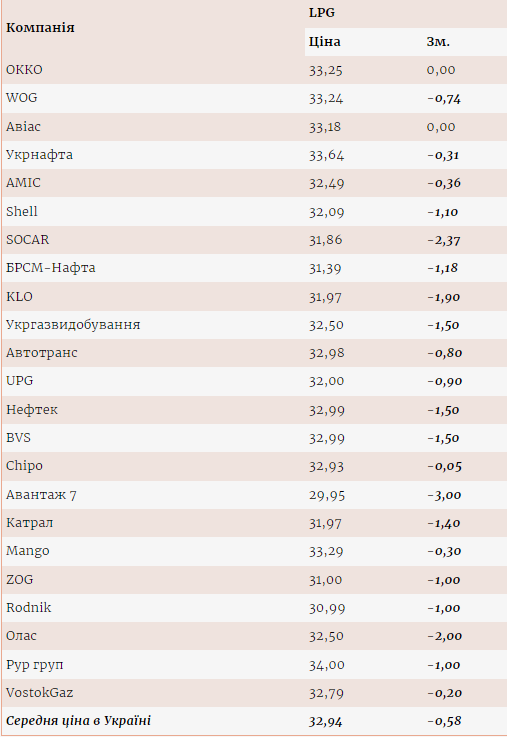The width and height of the screenshot is (507, 737).
Task: Click Рур груп price 34,00
Action: [x=327, y=665]
